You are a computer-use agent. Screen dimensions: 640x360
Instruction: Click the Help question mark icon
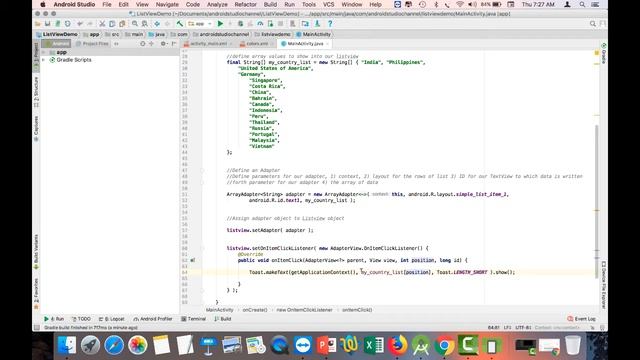[x=330, y=24]
